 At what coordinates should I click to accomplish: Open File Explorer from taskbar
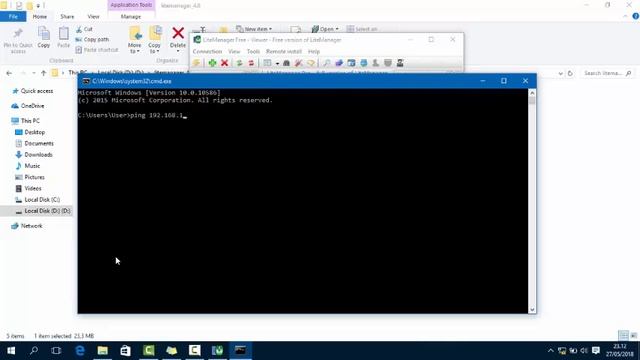pyautogui.click(x=102, y=351)
